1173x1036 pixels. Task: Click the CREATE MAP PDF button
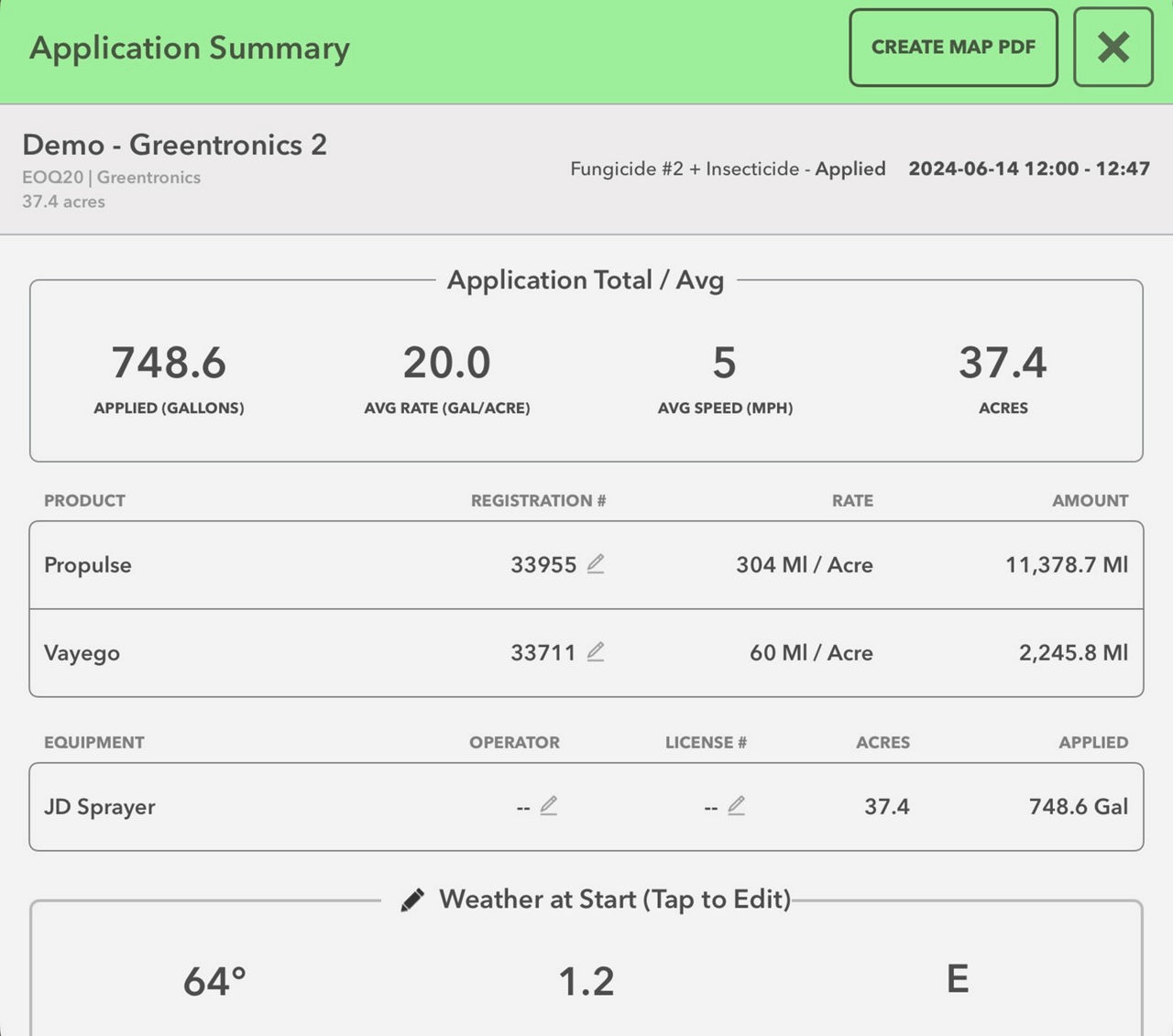953,48
